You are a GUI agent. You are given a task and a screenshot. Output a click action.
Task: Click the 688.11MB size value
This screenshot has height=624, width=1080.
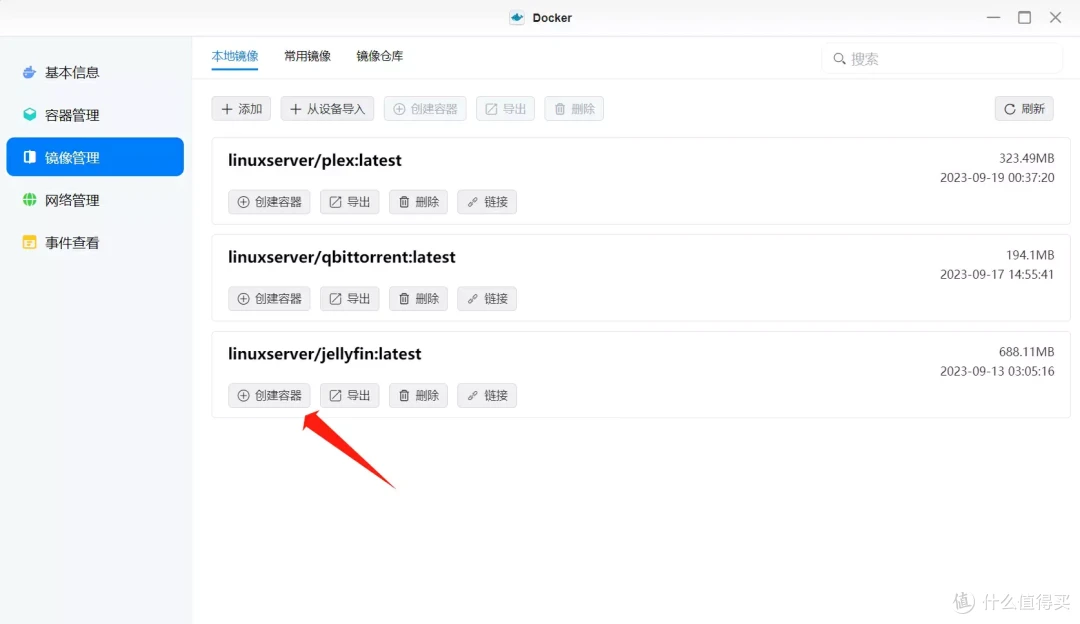pos(1026,351)
